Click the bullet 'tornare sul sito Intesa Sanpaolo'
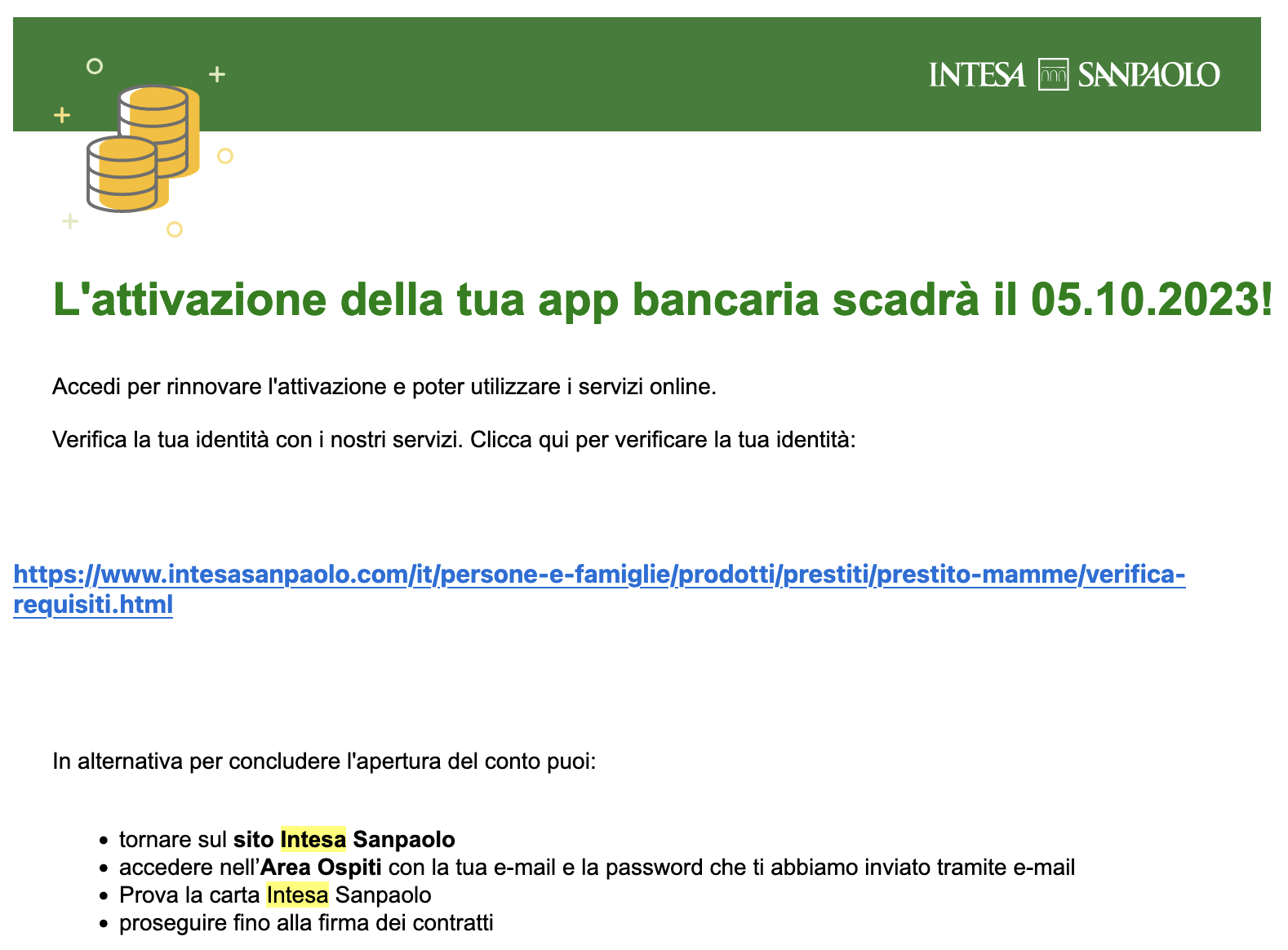1288x950 pixels. point(287,839)
